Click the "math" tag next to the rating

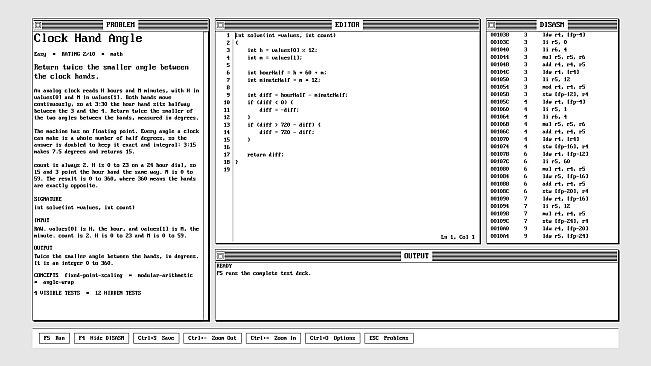point(116,54)
